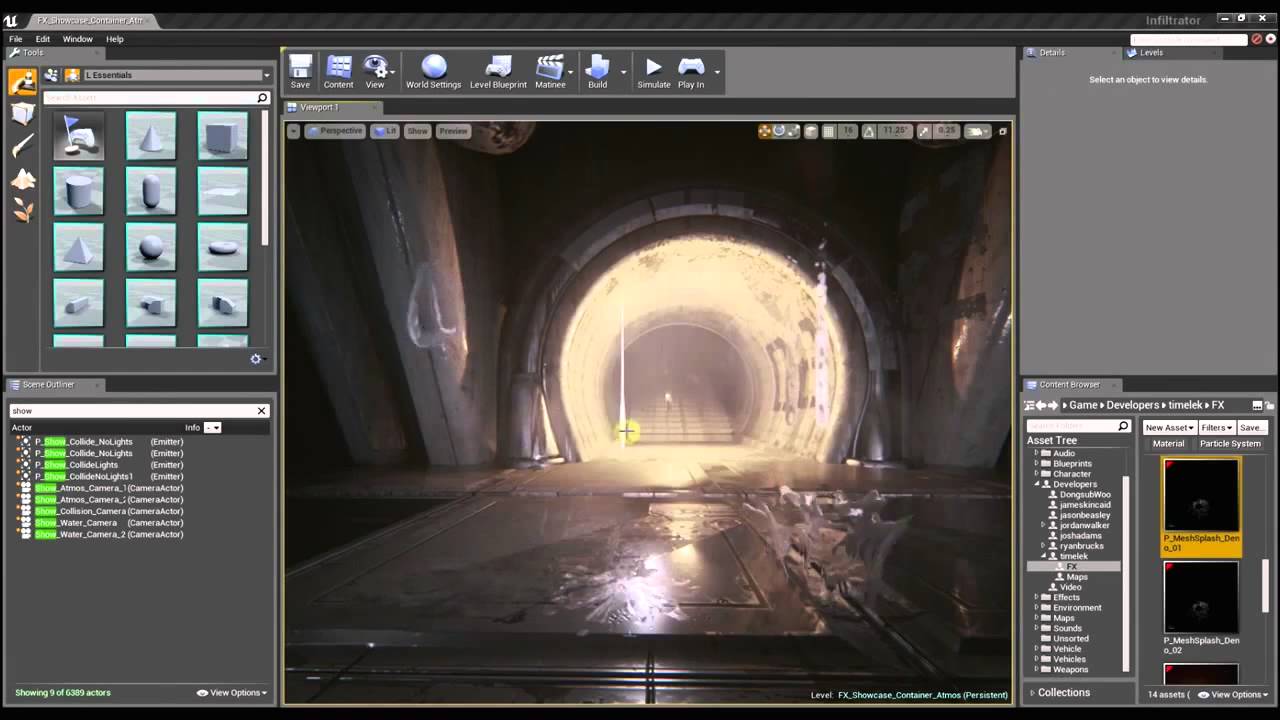This screenshot has height=720, width=1280.
Task: Toggle the surface snapping cube icon
Action: pos(811,131)
